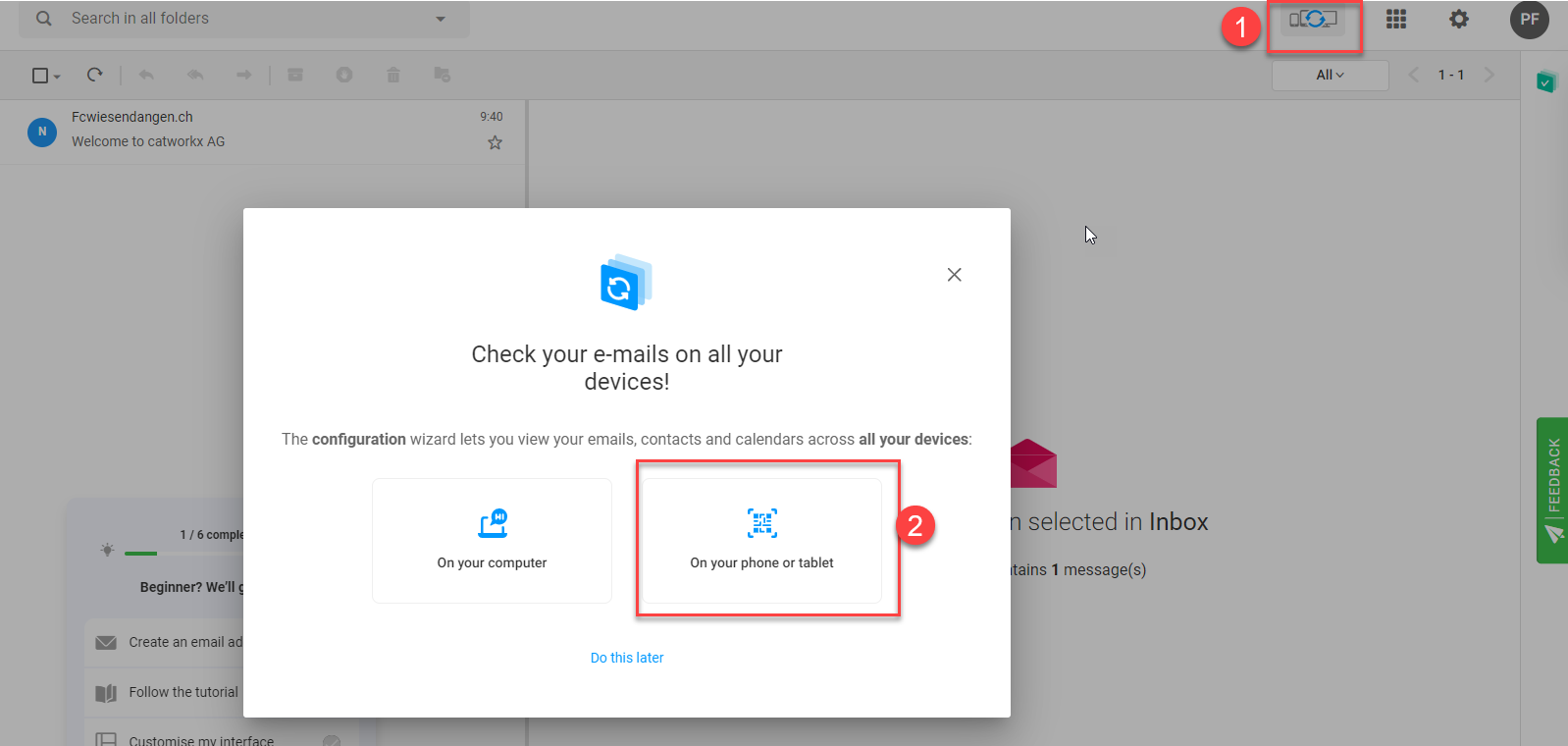The width and height of the screenshot is (1568, 746).
Task: Click the reply arrow icon in toolbar
Action: 146,75
